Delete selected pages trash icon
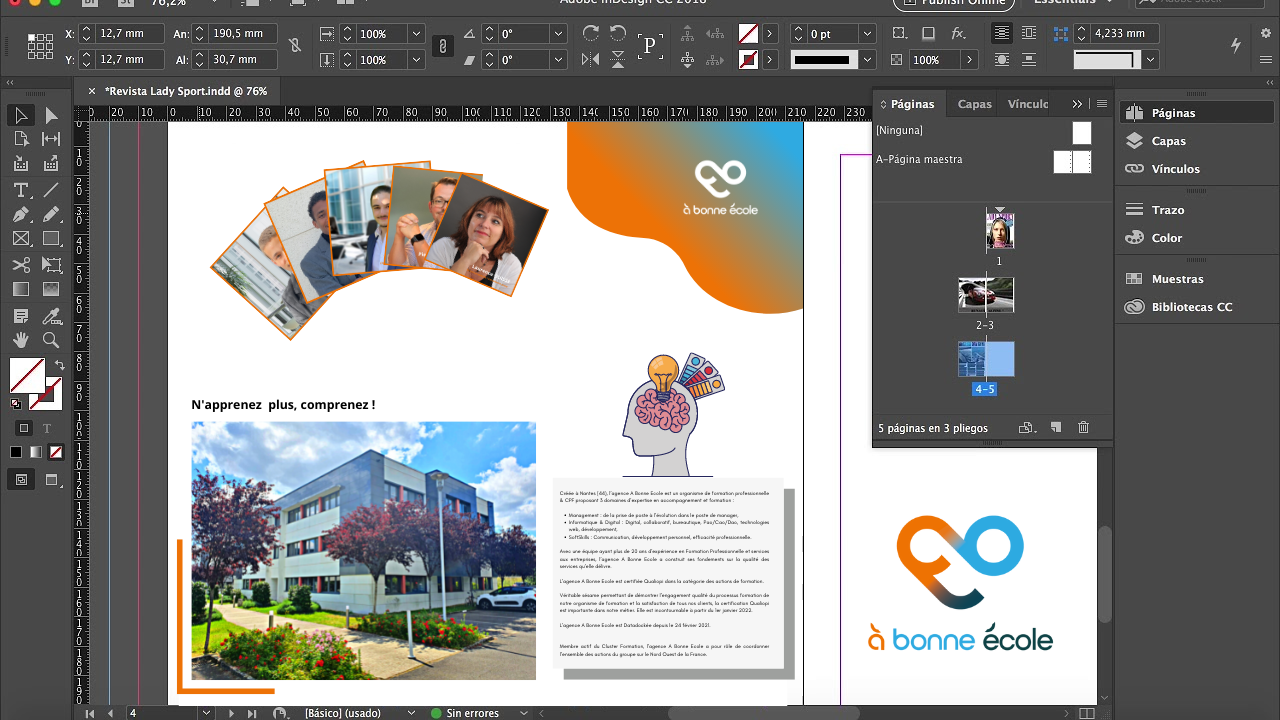Image resolution: width=1280 pixels, height=720 pixels. 1083,428
